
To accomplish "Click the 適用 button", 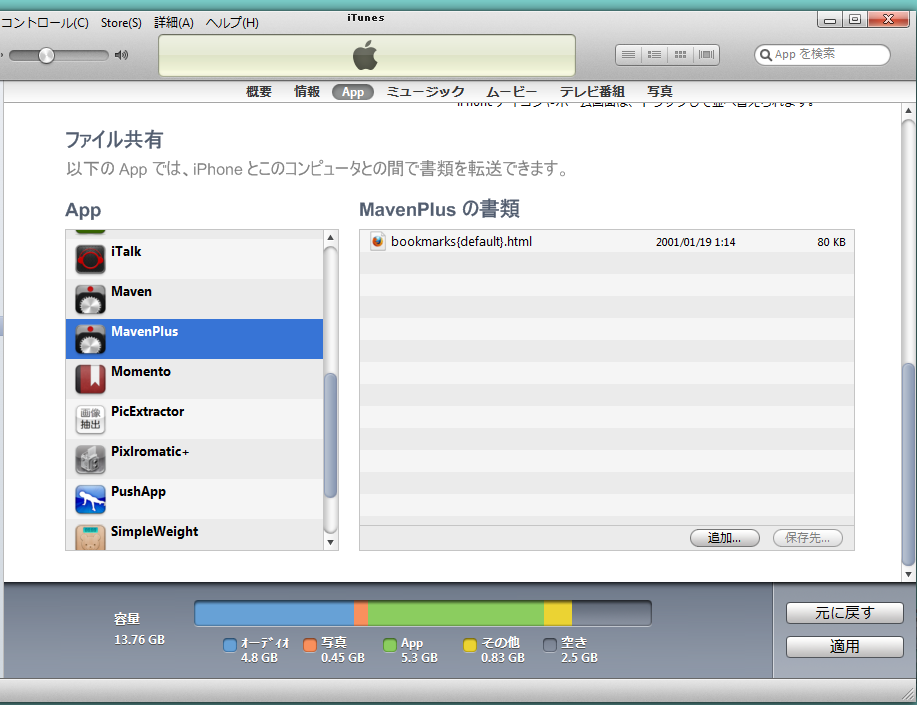I will click(x=844, y=646).
